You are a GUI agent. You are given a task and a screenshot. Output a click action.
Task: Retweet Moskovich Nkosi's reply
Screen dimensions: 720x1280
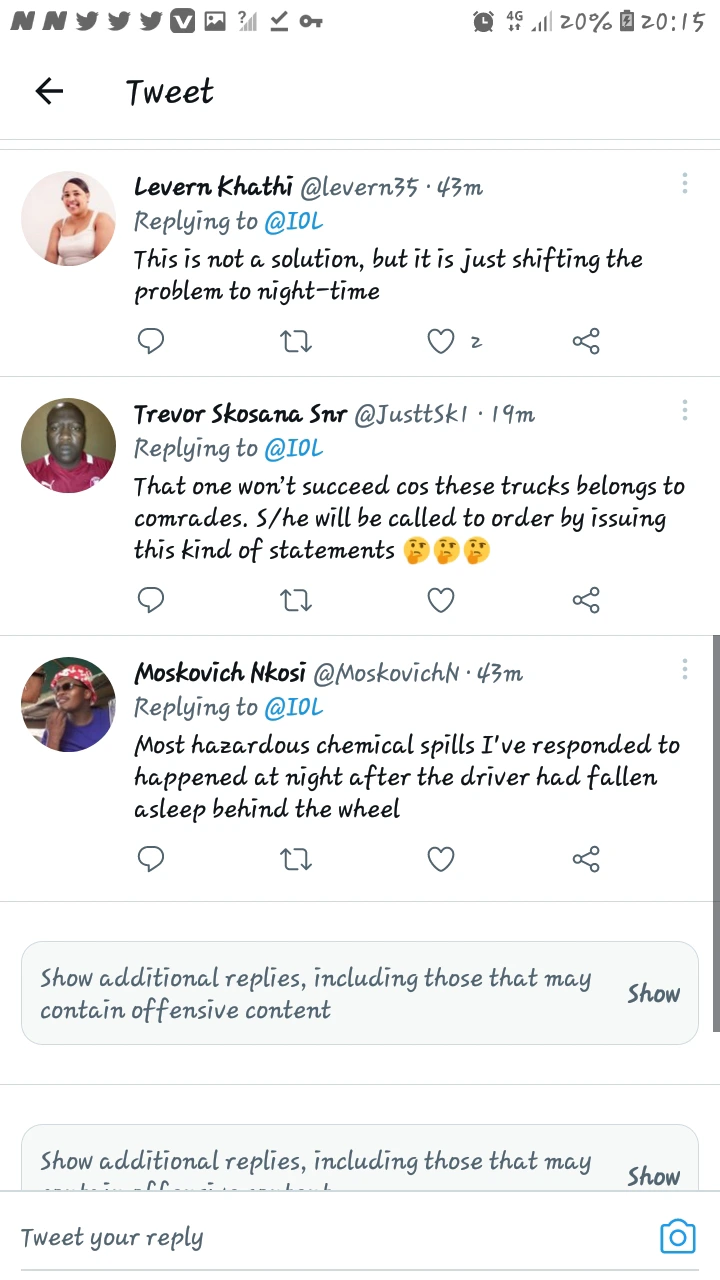296,859
